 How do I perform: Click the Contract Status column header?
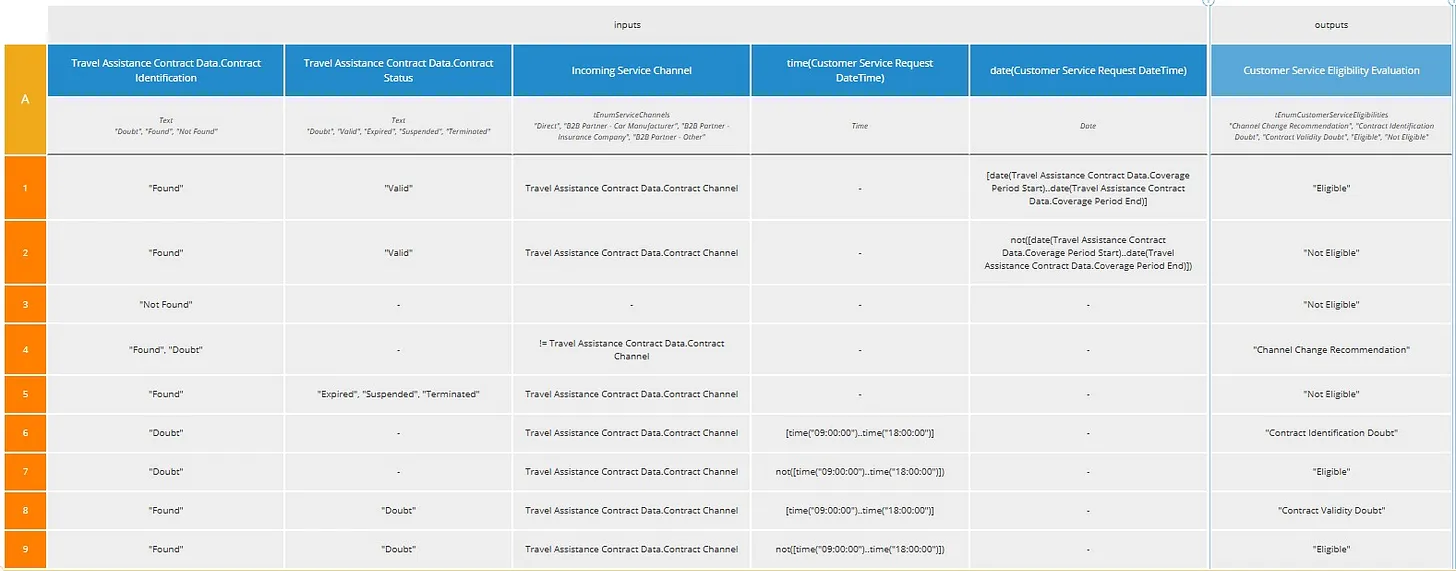click(398, 70)
